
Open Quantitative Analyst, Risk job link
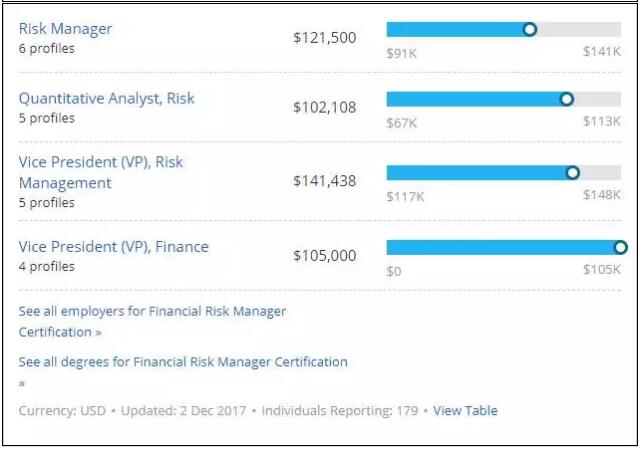click(107, 98)
